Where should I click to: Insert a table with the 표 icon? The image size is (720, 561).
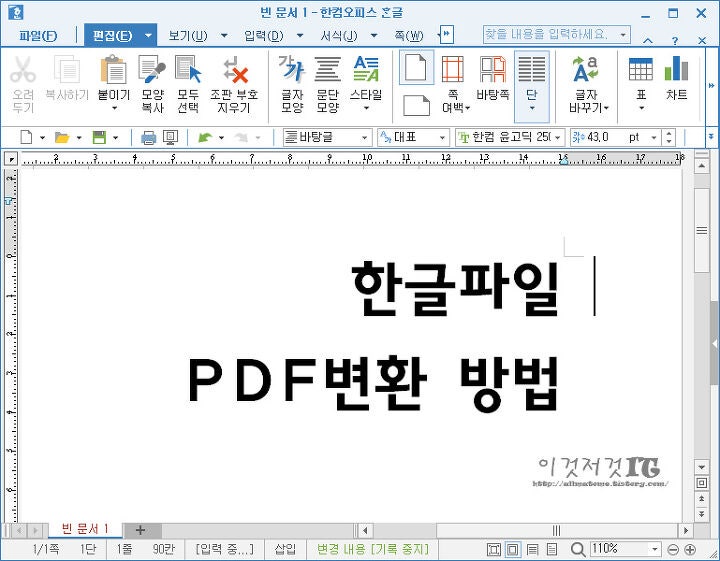[641, 70]
